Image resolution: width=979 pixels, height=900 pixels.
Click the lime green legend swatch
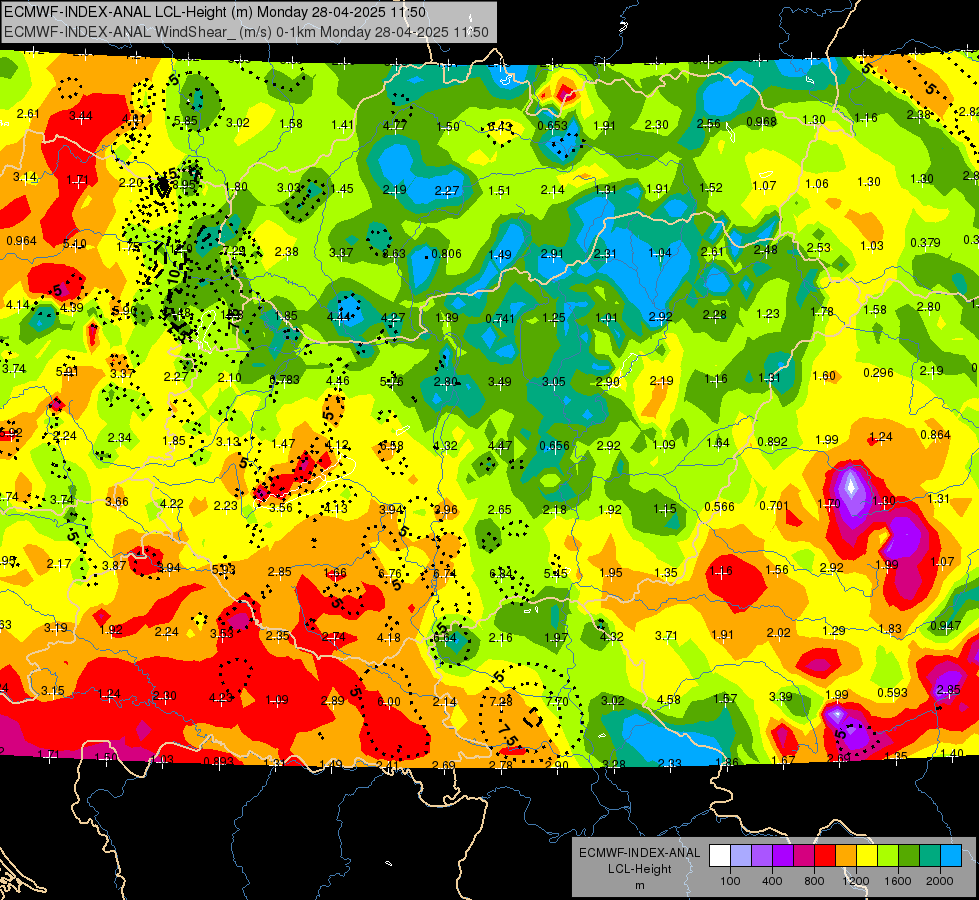pyautogui.click(x=888, y=856)
